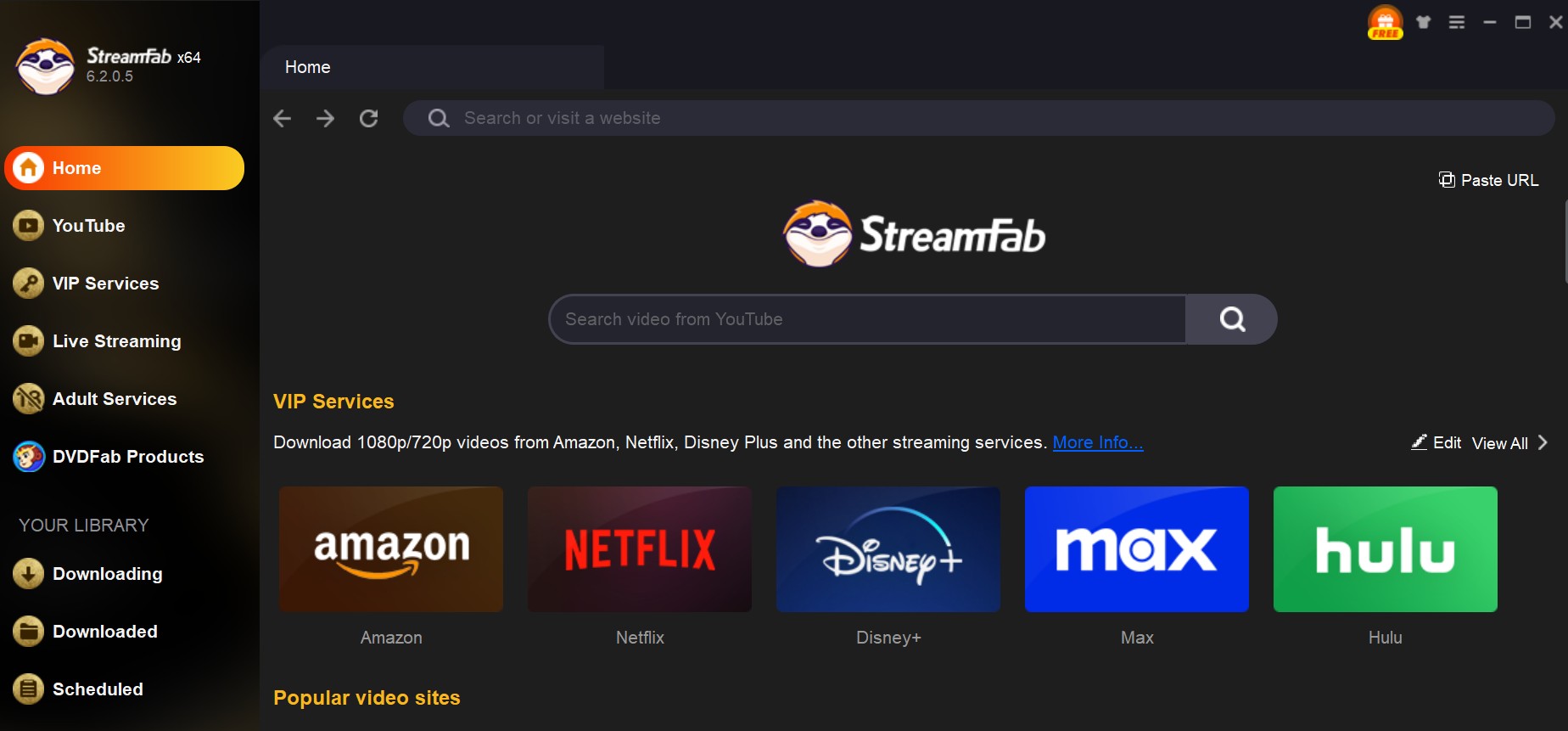Focus the 'Search or visit a website' bar
This screenshot has height=731, width=1568.
[x=978, y=118]
